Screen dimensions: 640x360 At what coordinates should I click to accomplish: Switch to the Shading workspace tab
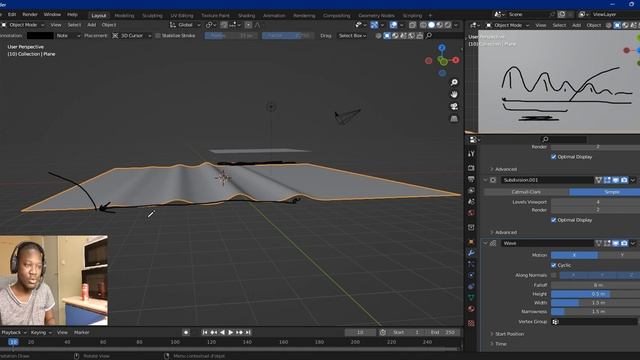pyautogui.click(x=246, y=16)
